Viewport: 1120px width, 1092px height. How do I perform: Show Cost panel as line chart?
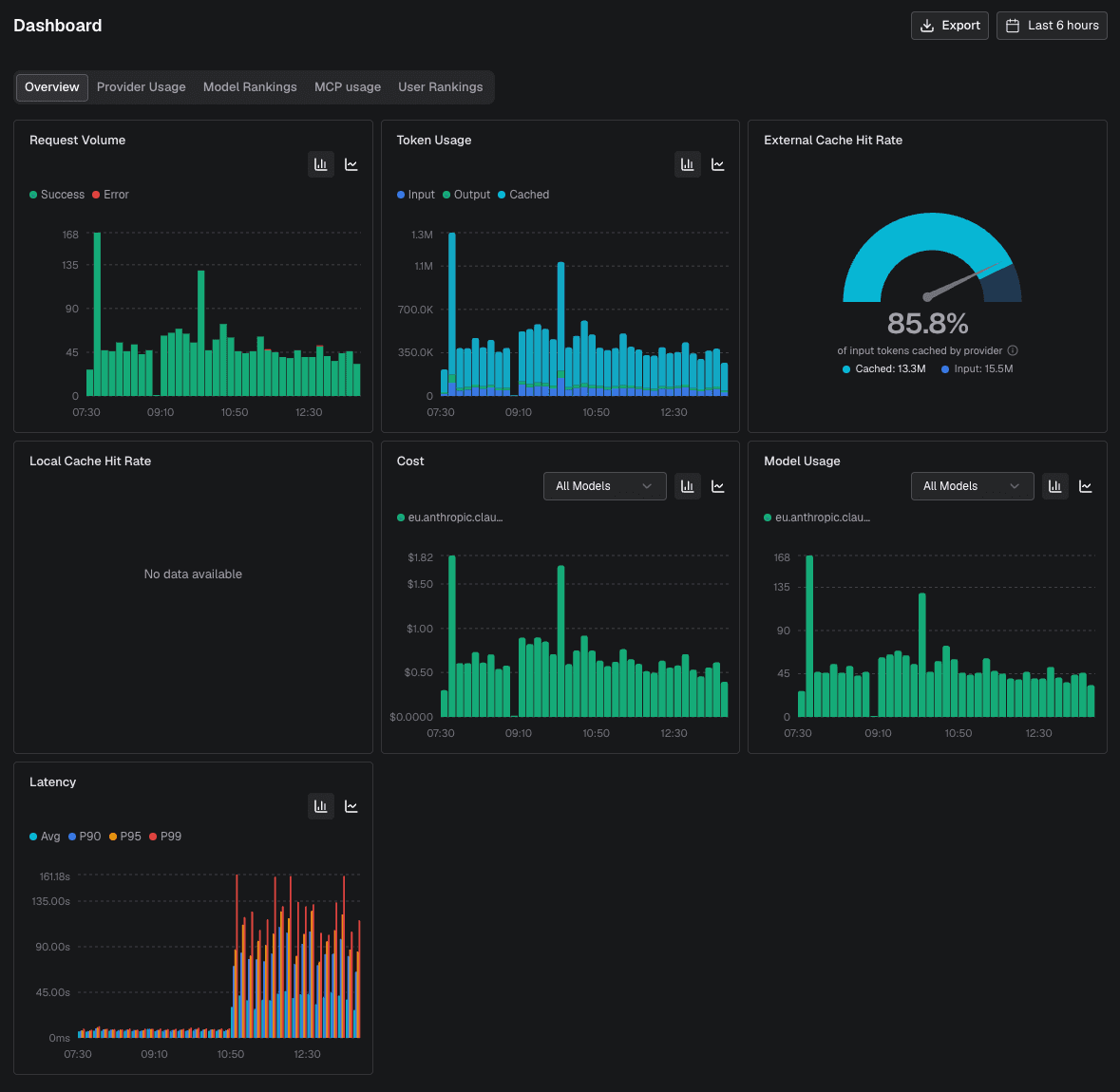coord(718,486)
